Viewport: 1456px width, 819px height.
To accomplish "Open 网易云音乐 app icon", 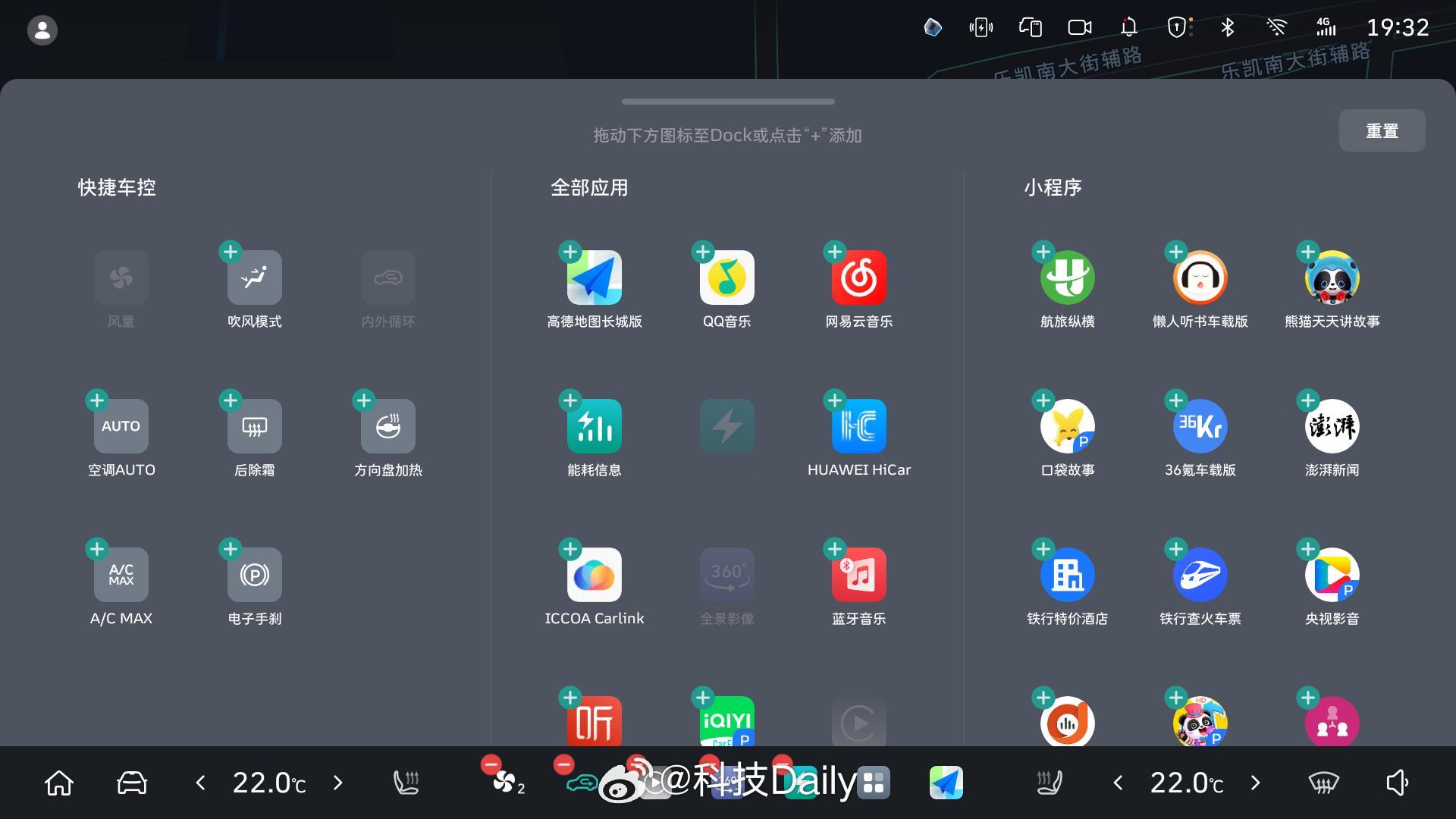I will coord(858,278).
